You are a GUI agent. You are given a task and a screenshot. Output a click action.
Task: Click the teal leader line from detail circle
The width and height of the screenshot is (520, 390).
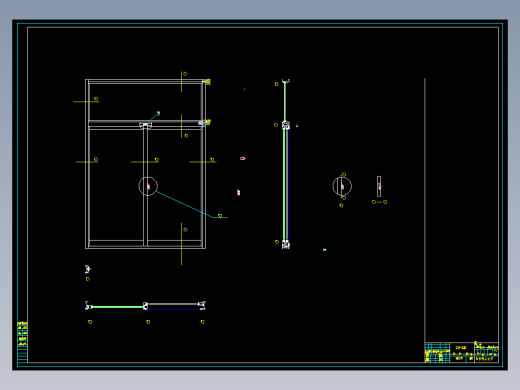[x=191, y=204]
